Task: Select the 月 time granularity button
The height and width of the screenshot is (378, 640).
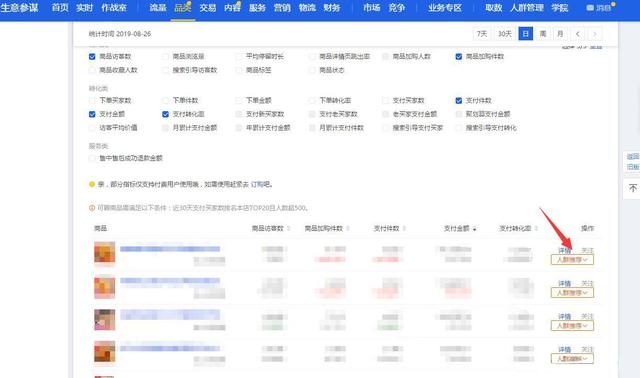Action: 560,34
